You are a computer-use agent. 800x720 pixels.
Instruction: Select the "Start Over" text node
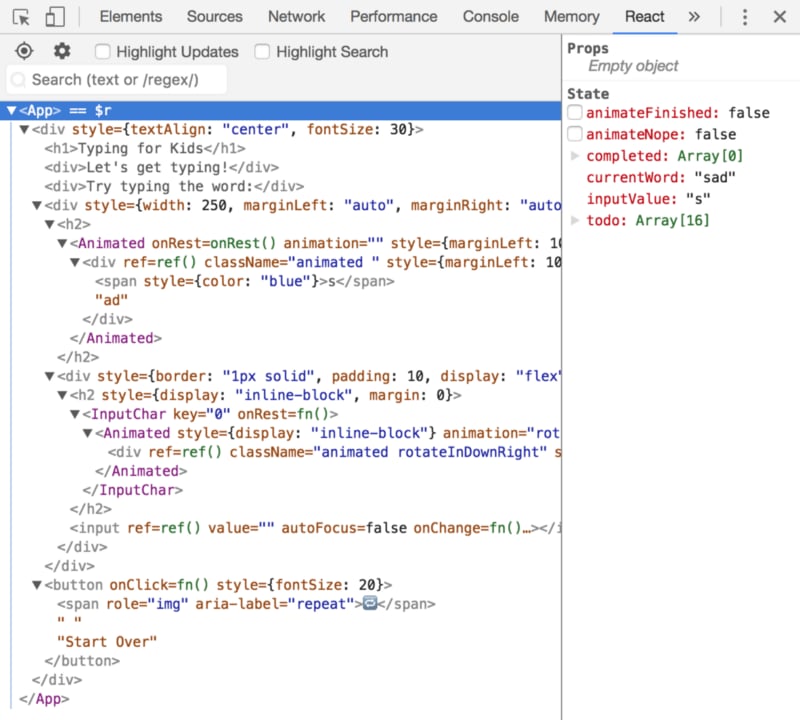point(107,641)
